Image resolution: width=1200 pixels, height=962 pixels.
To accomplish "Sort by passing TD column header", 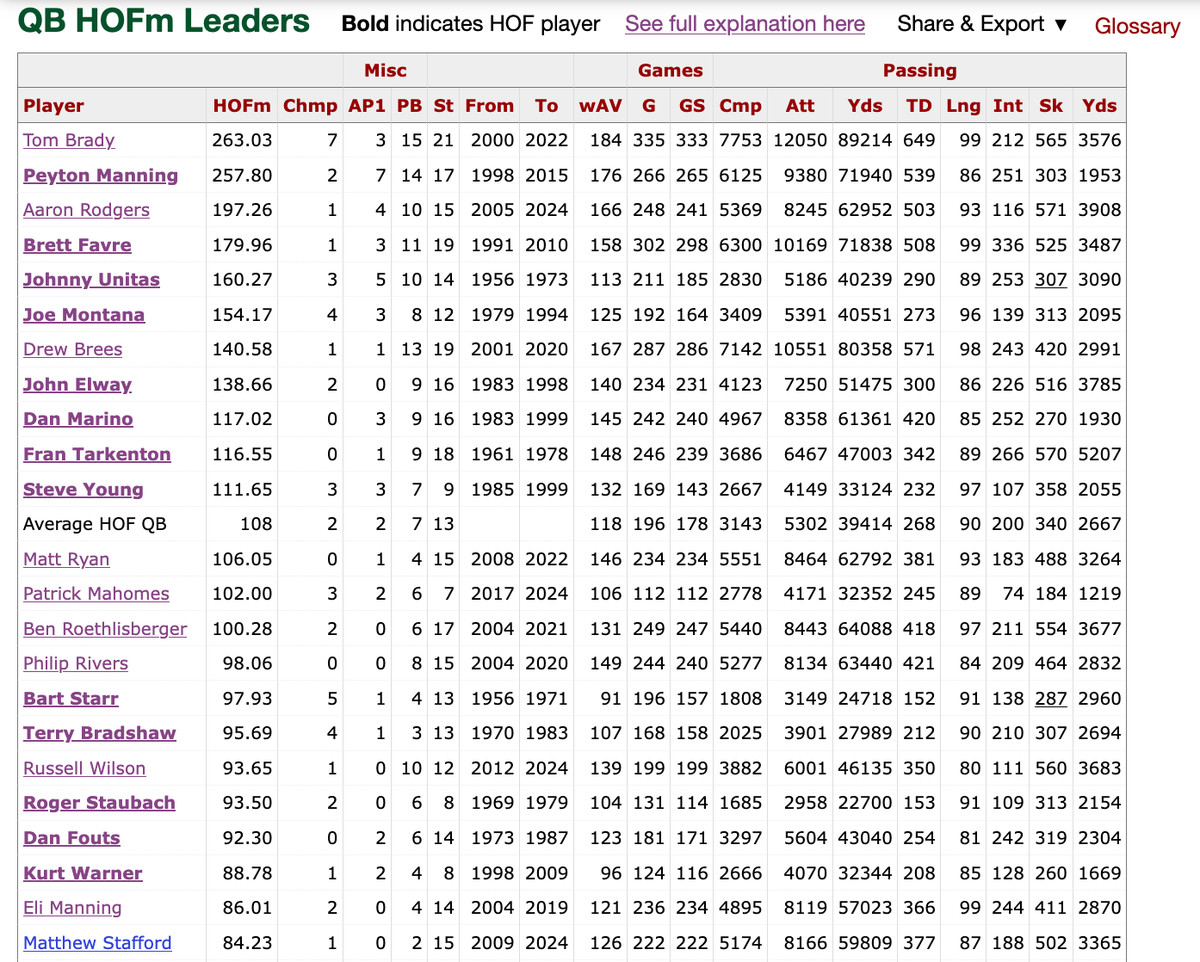I will pos(918,106).
